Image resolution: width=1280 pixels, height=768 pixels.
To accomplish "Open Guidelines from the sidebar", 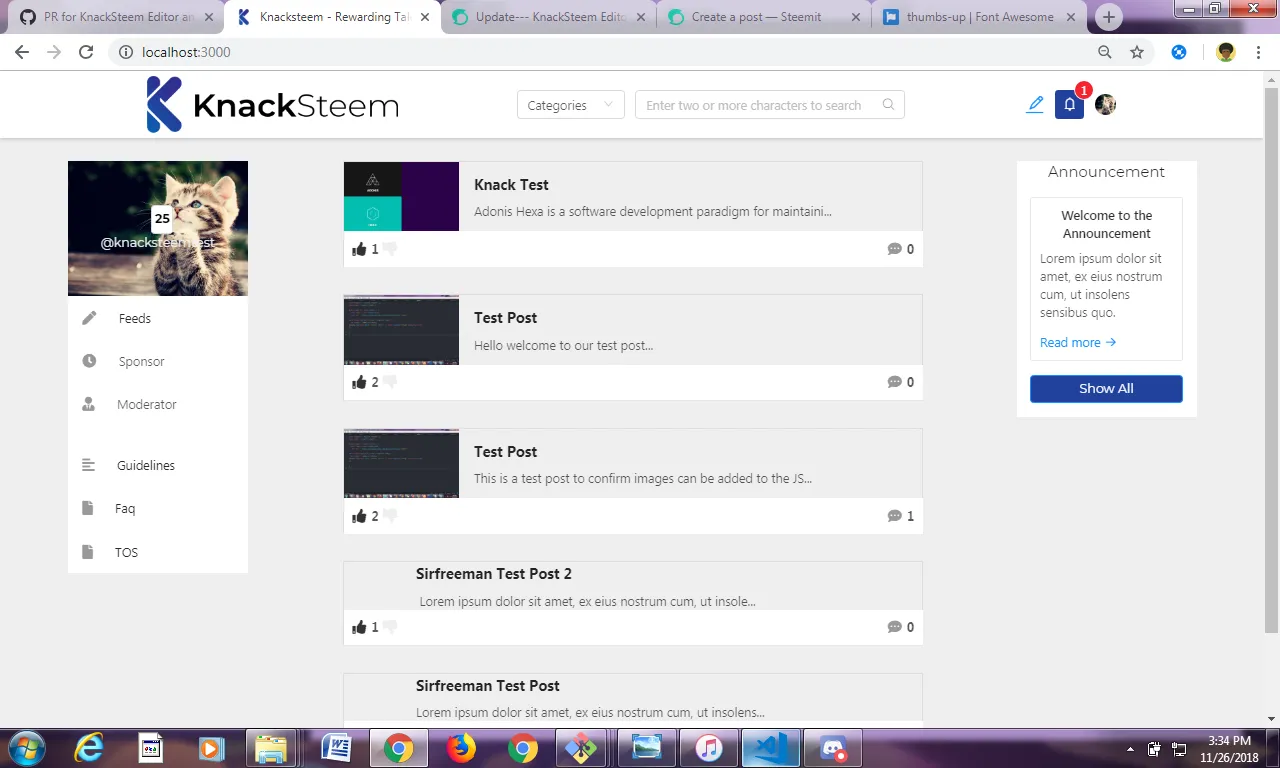I will (146, 465).
